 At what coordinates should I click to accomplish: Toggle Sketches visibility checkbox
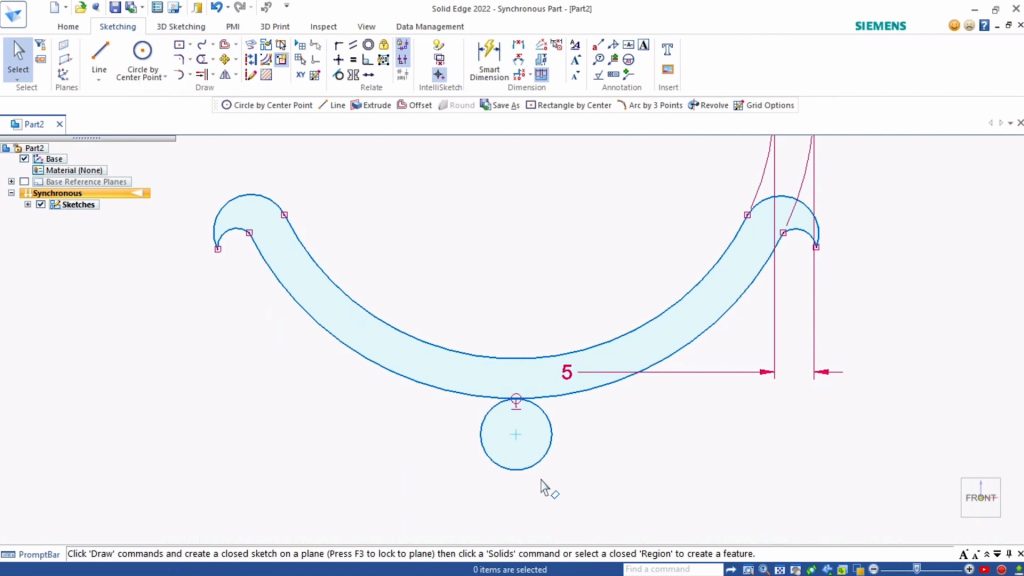40,204
